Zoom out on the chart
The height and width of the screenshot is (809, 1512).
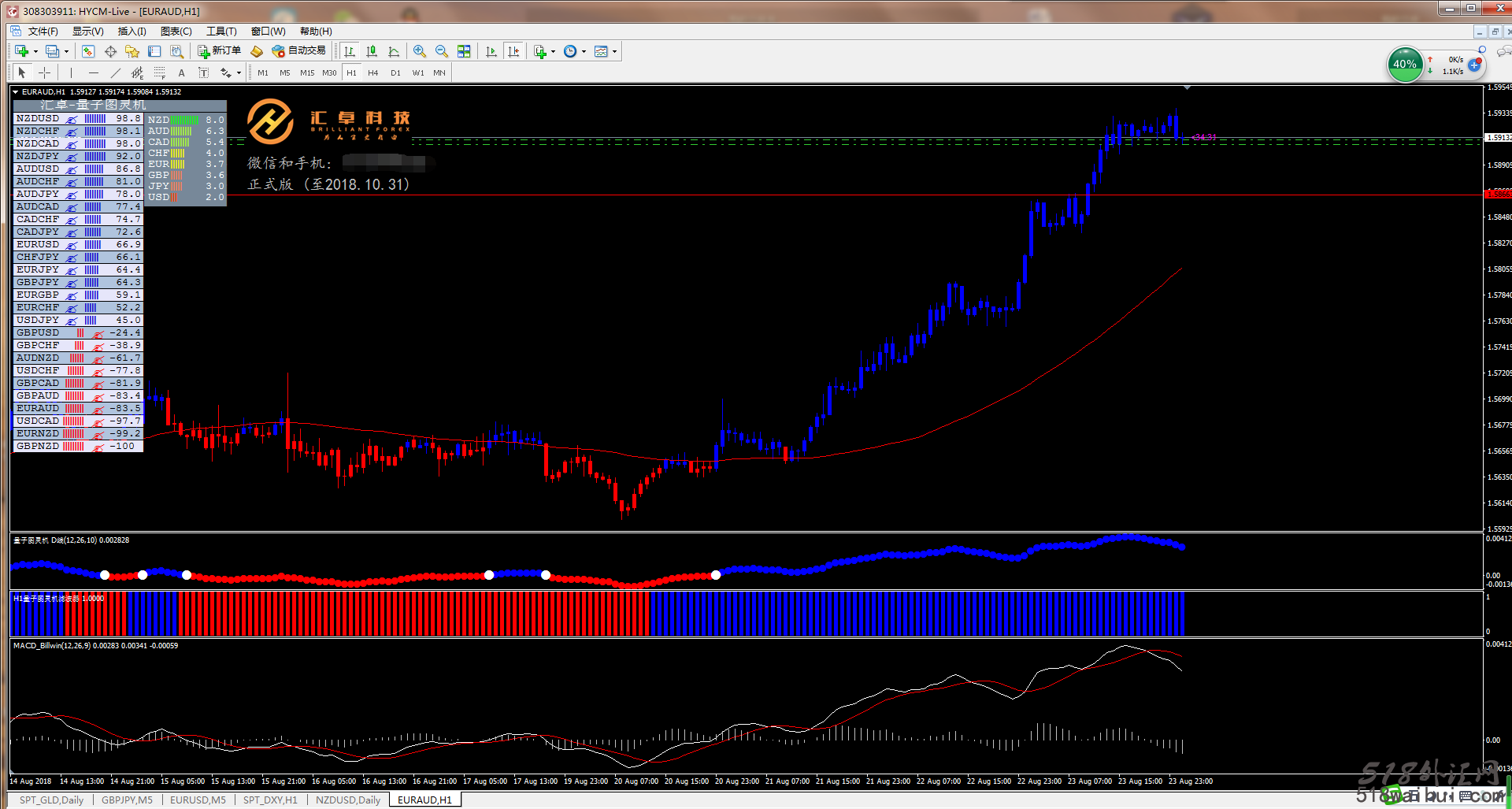coord(442,51)
